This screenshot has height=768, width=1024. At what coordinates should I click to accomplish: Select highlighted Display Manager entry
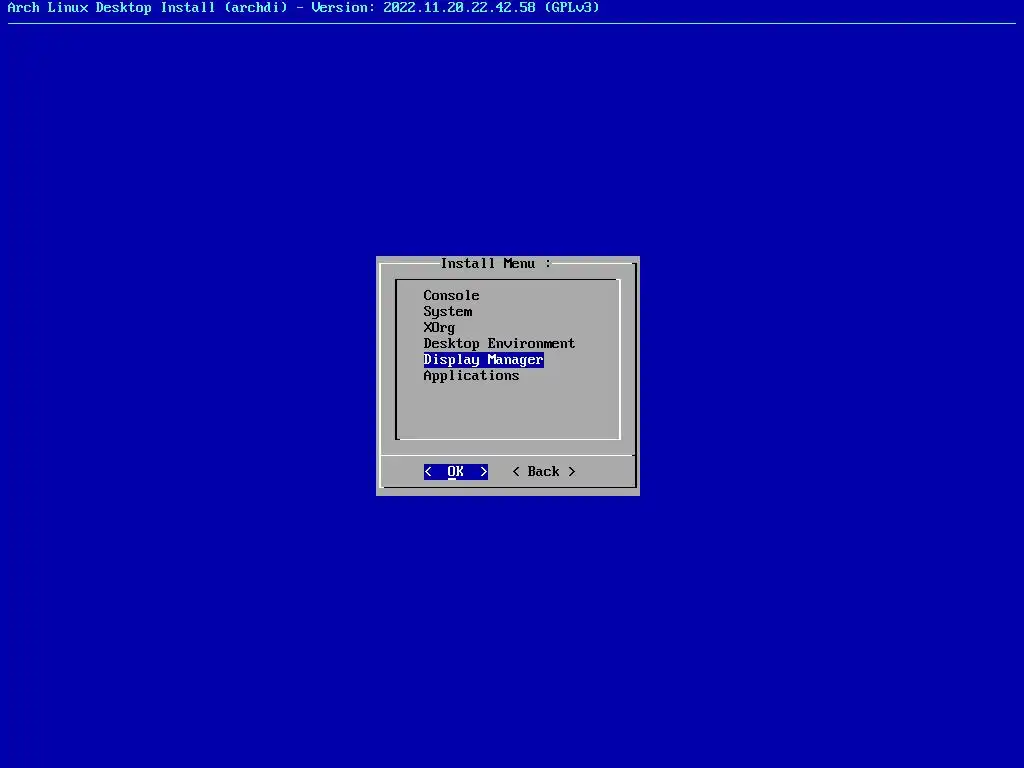coord(483,359)
